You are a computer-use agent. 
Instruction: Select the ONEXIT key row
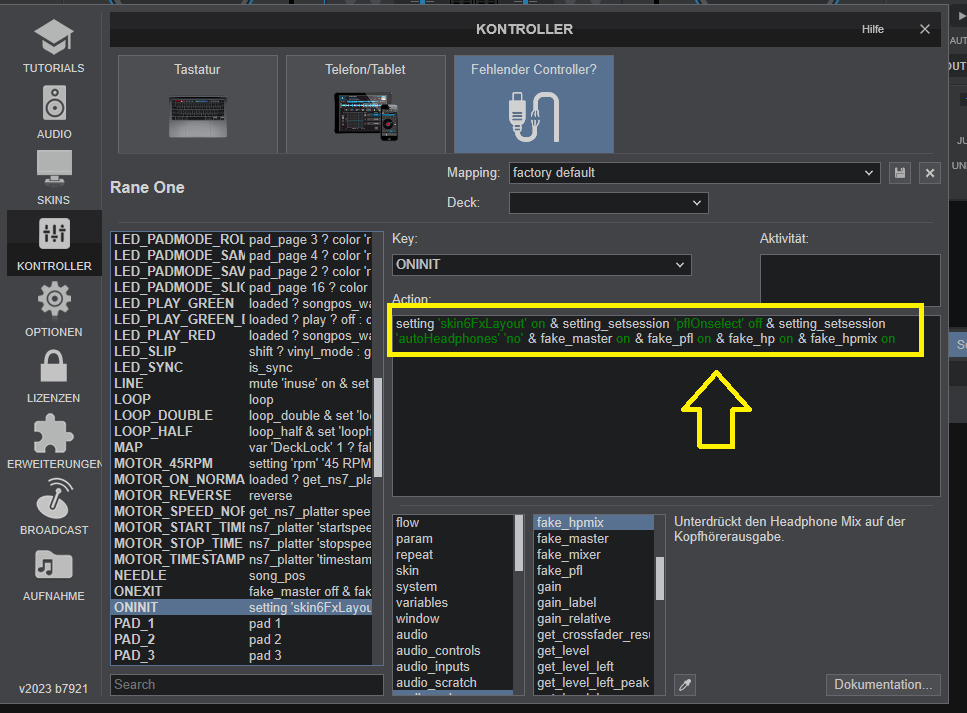242,591
